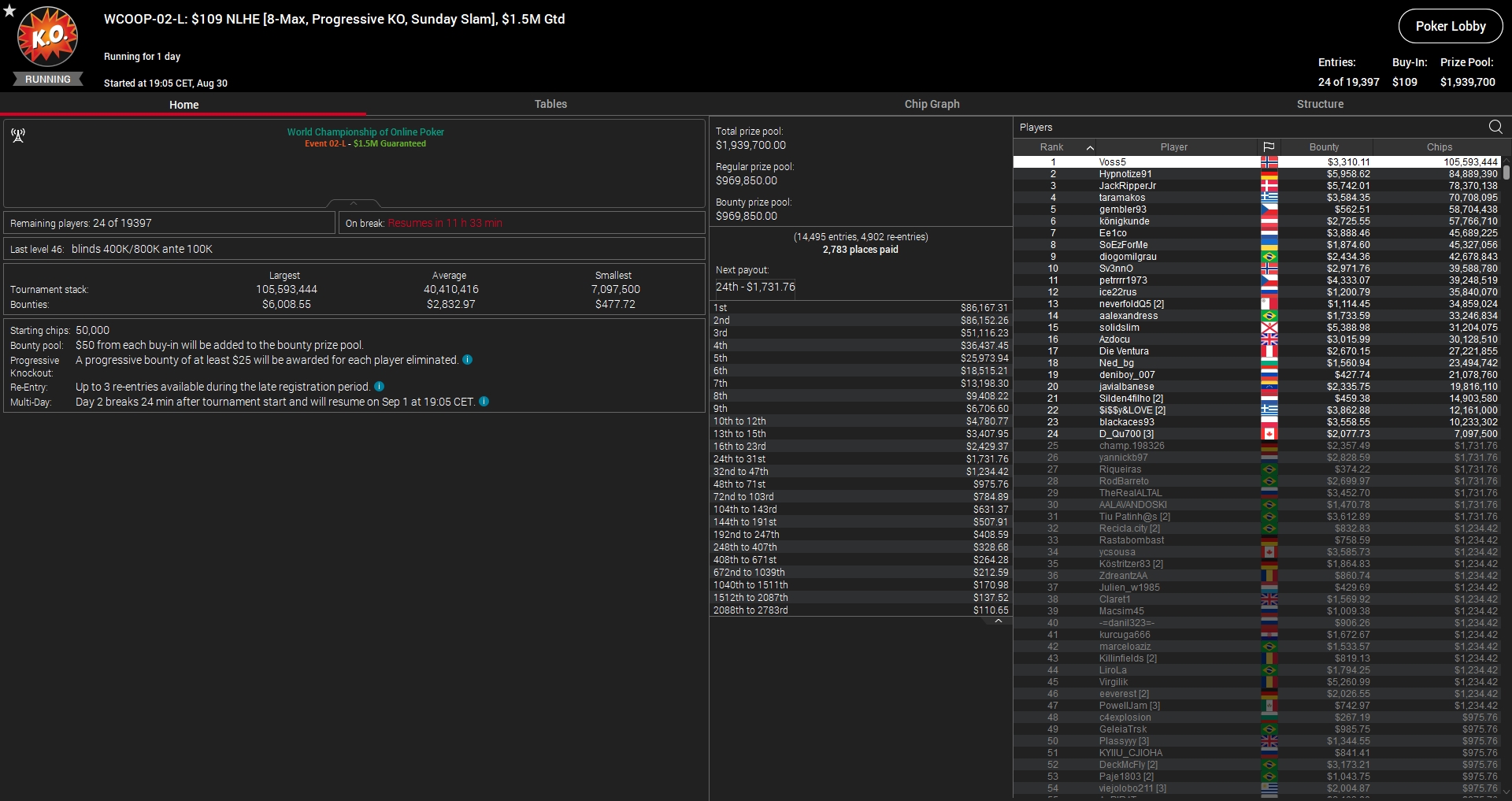Open the Poker Lobby

1451,26
